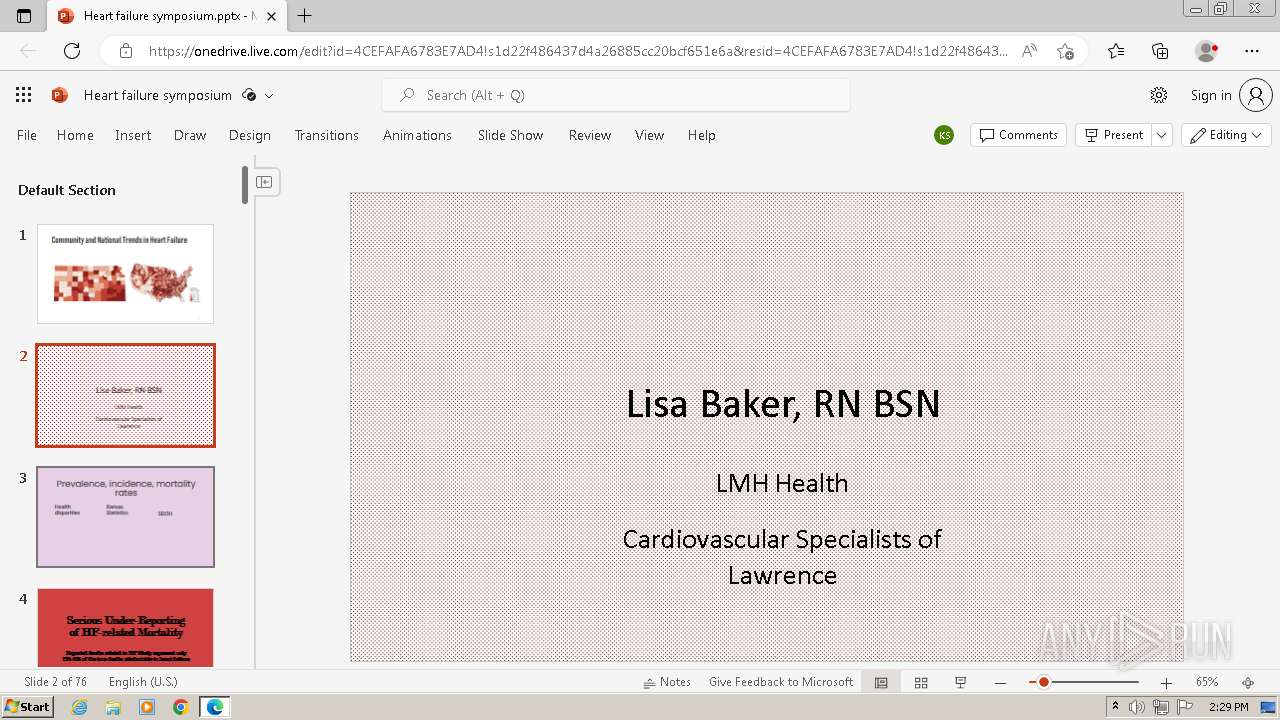Open Internet Explorer from the taskbar

[80, 707]
